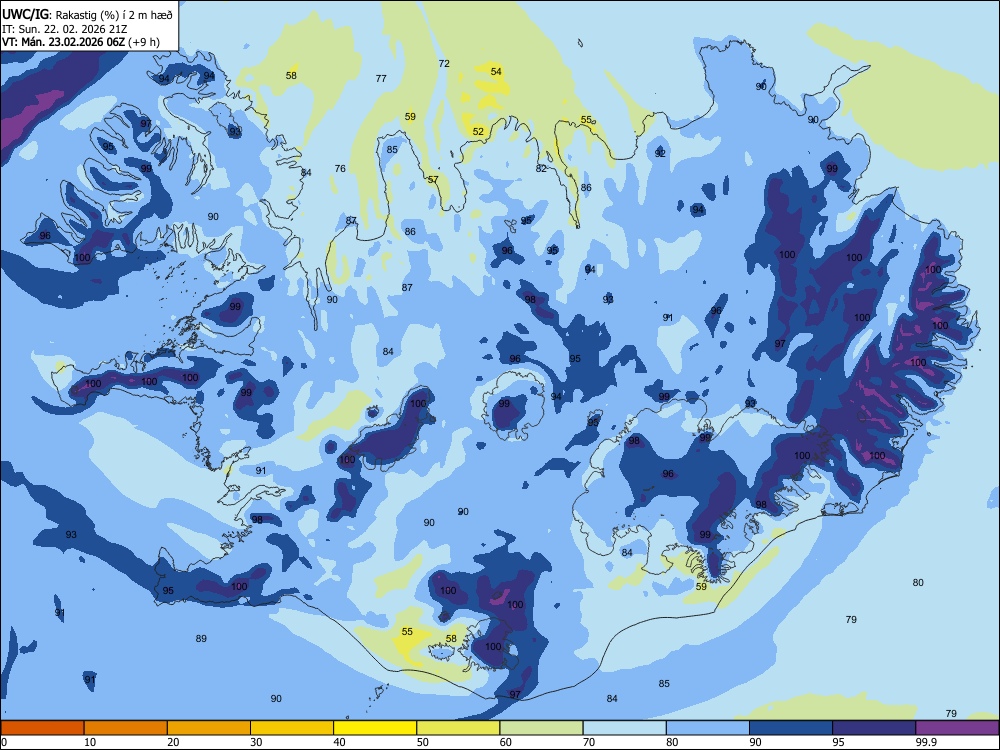Click the humidity value '54' on the map

tap(496, 71)
